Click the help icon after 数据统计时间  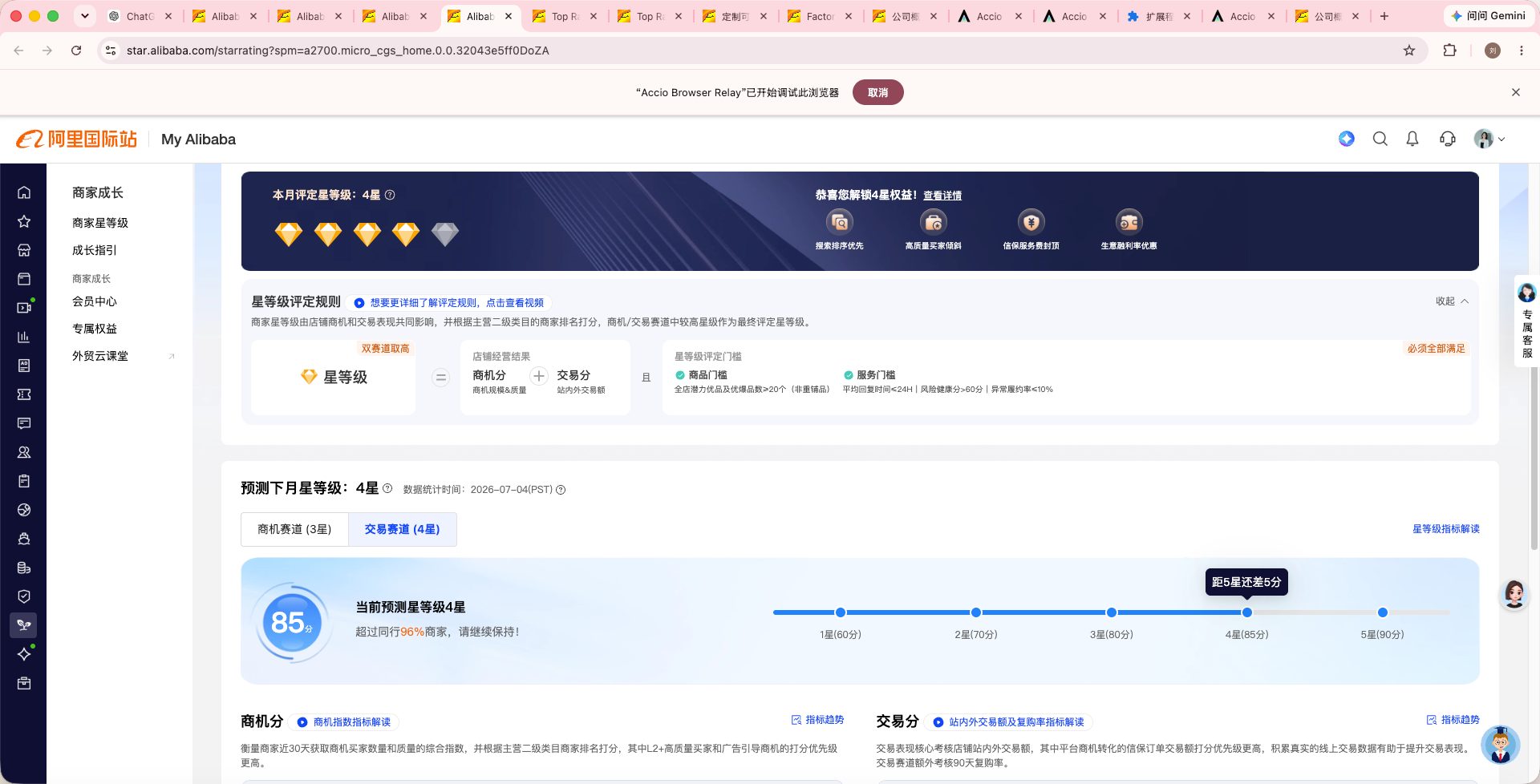(x=561, y=490)
